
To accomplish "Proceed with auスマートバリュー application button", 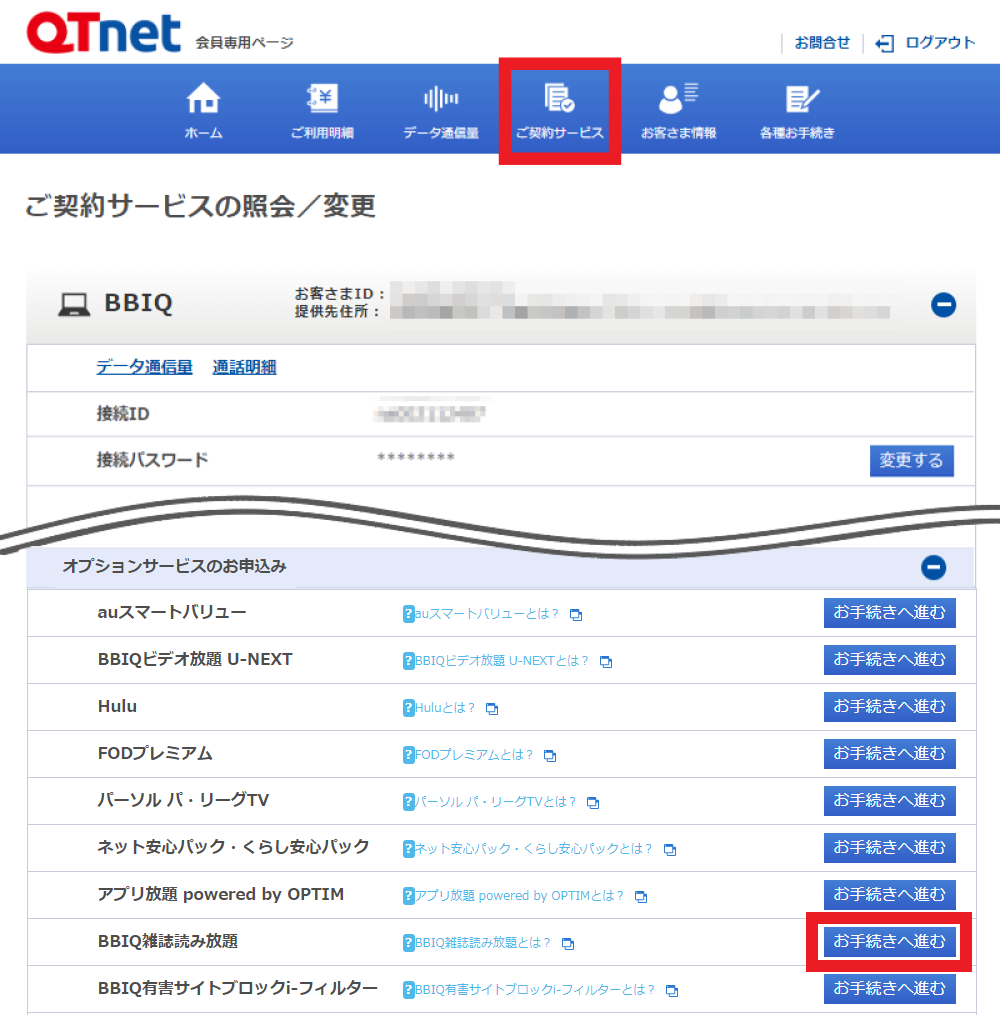I will click(889, 613).
